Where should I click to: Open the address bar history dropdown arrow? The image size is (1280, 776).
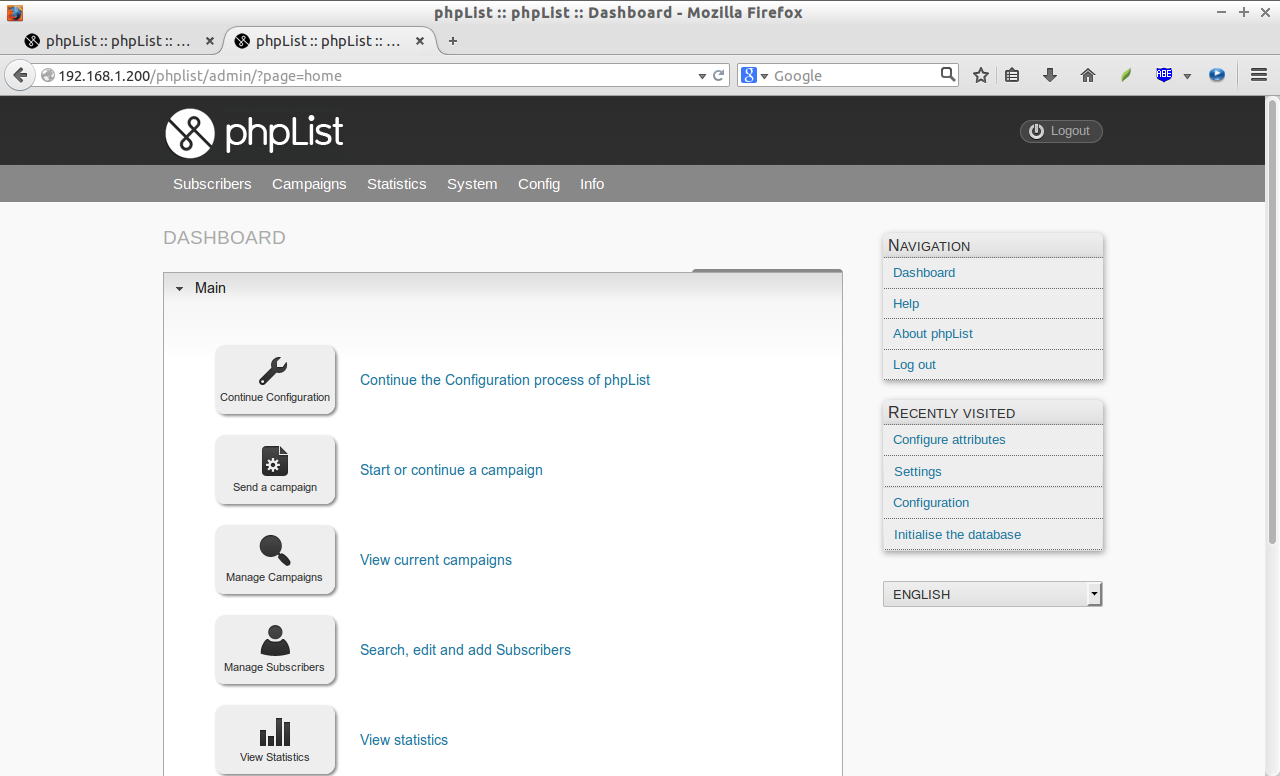pos(702,76)
